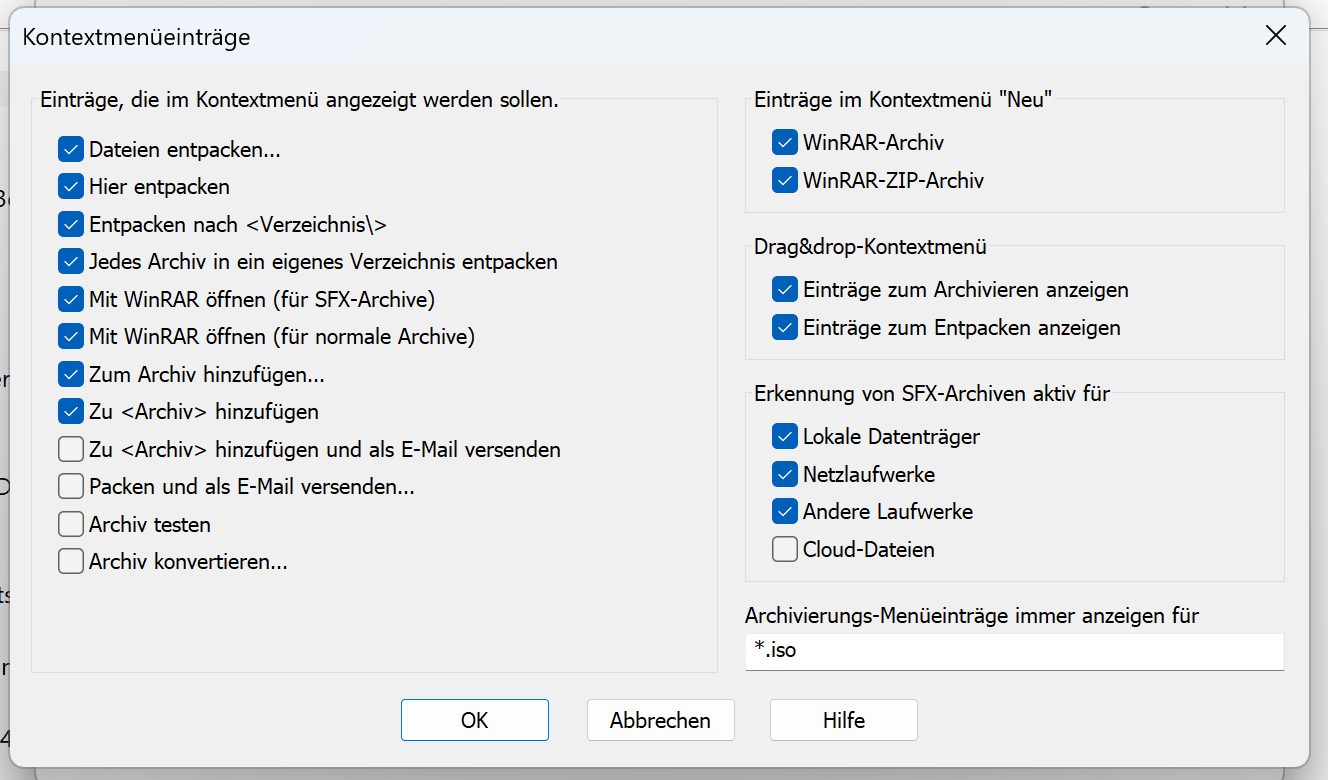Click the '*.iso' file mask input field

pos(1014,651)
